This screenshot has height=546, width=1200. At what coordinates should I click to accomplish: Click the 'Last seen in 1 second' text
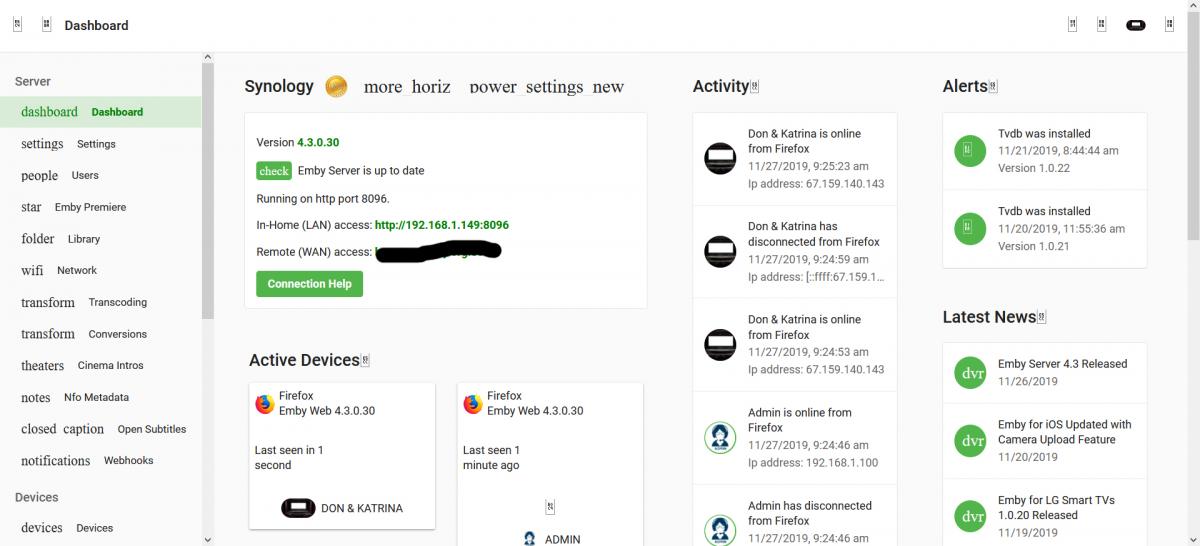click(289, 458)
